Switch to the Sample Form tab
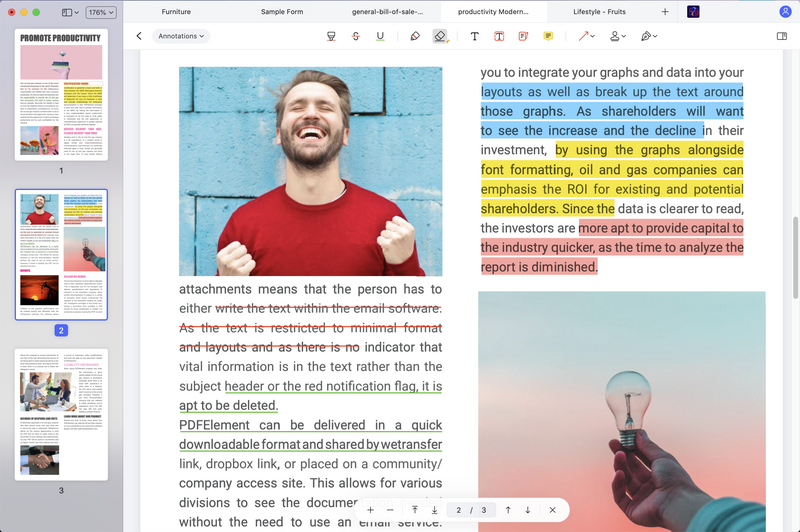 [x=282, y=12]
